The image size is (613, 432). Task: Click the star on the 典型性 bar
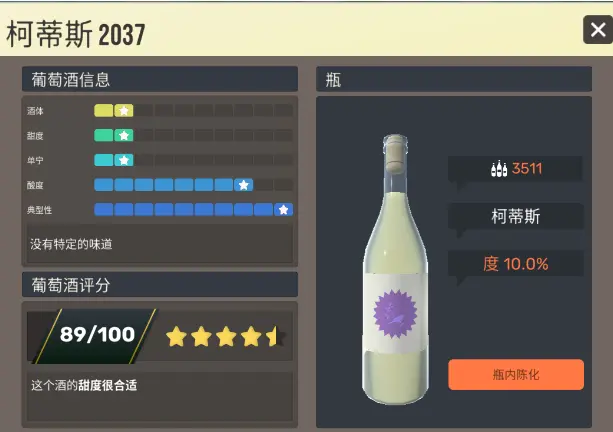(283, 210)
